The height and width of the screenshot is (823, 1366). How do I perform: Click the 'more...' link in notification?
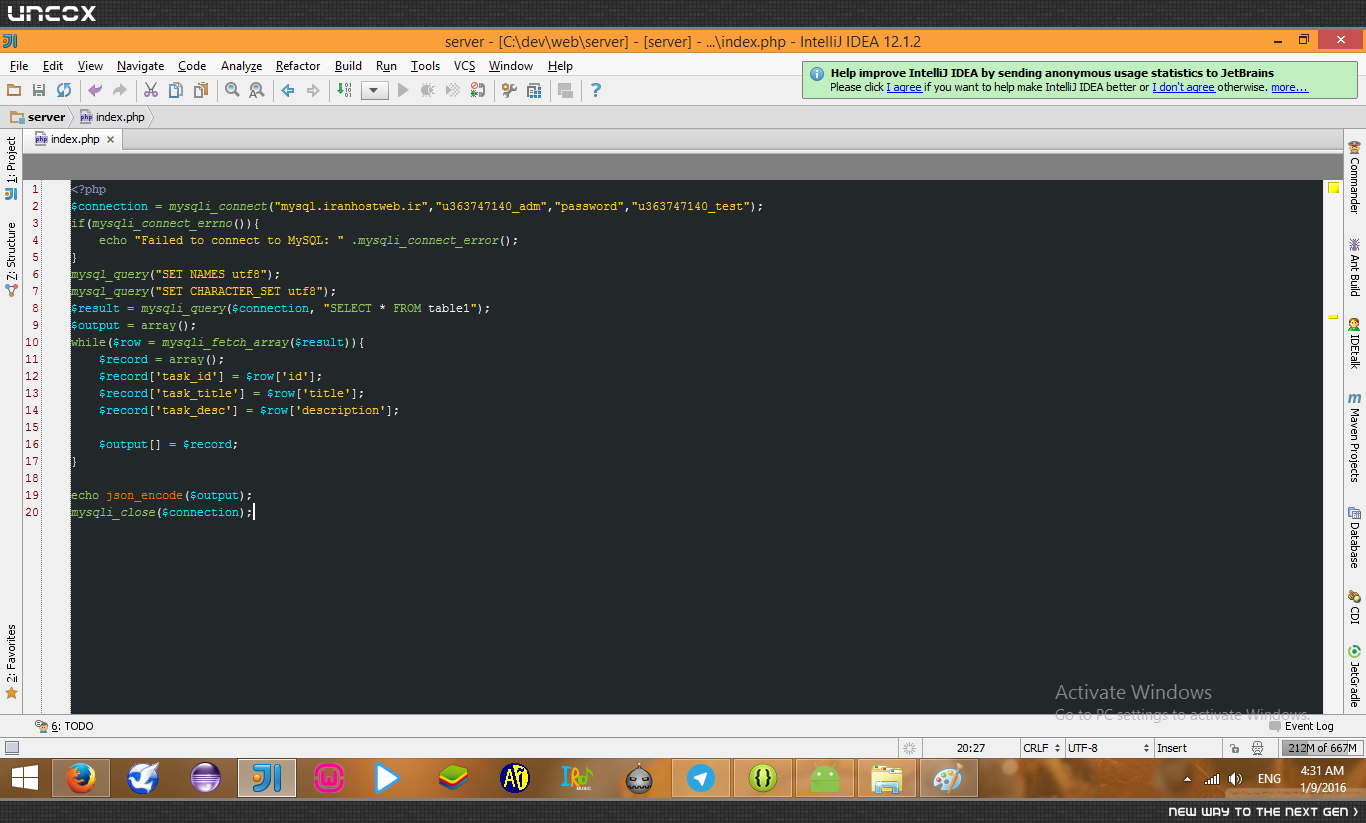[x=1289, y=87]
